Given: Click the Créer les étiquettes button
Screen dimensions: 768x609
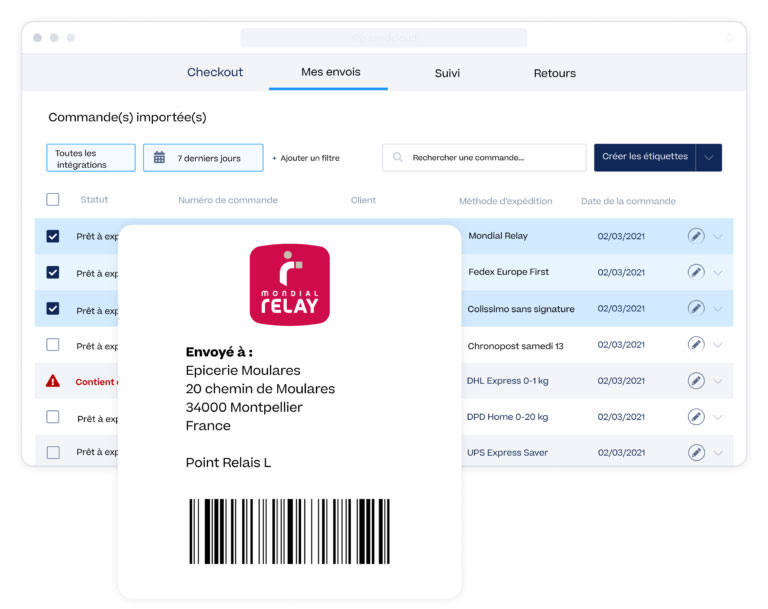Looking at the screenshot, I should pos(645,157).
